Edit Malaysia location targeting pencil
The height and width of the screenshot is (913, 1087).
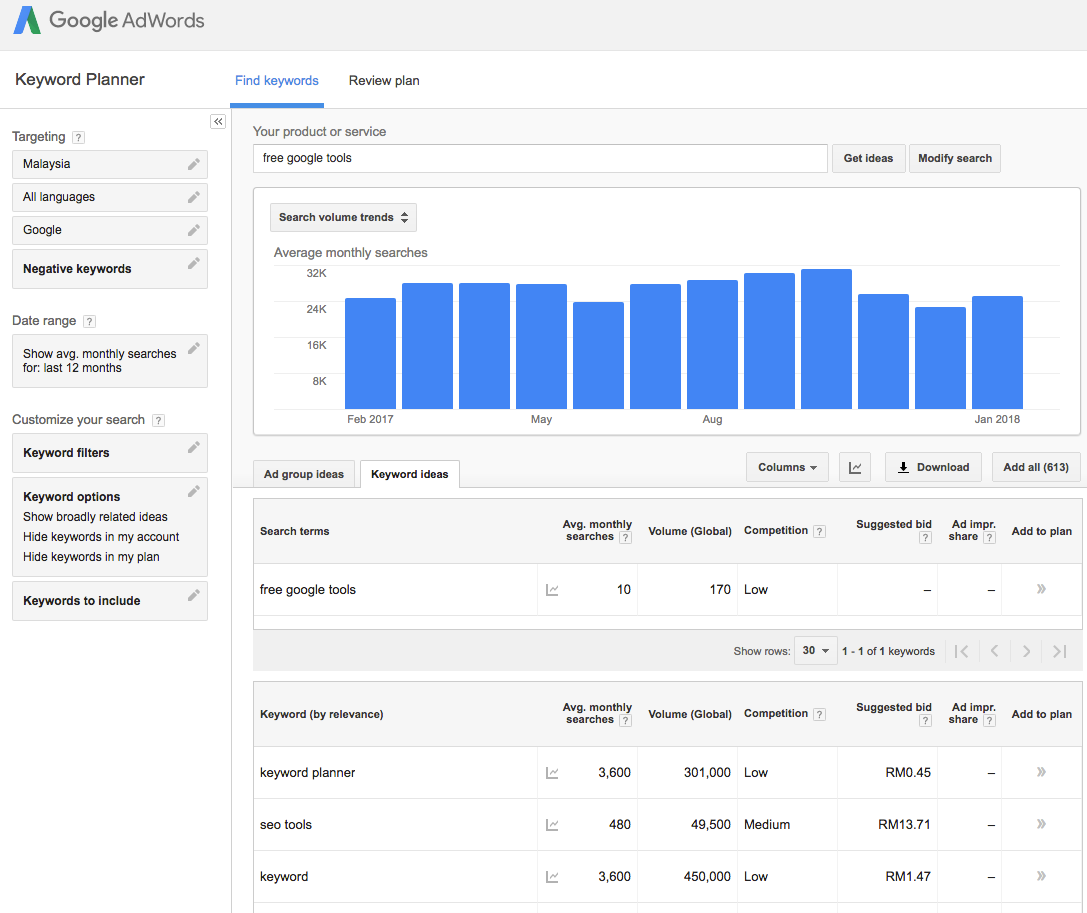pyautogui.click(x=193, y=164)
